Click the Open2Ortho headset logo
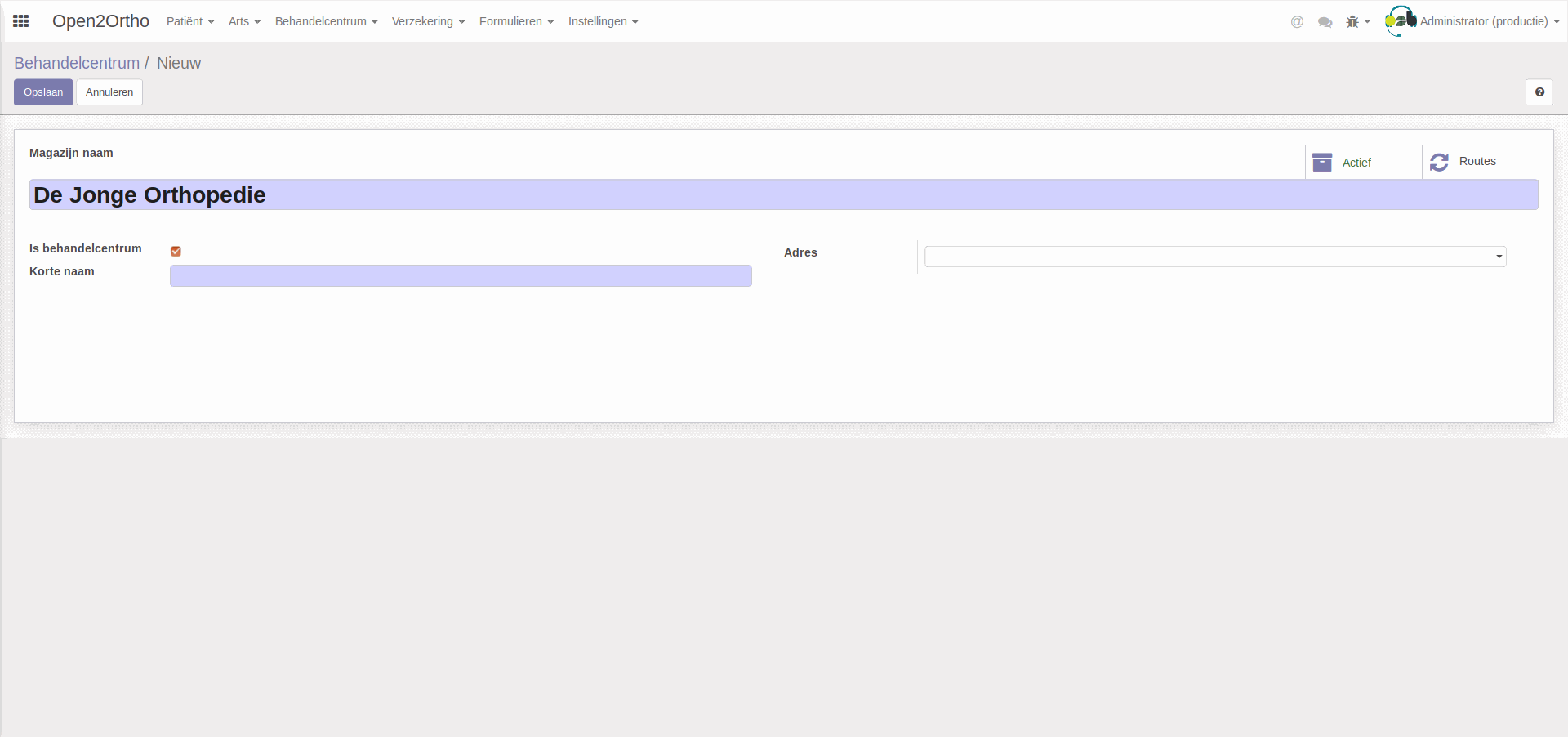1568x737 pixels. click(x=1400, y=21)
